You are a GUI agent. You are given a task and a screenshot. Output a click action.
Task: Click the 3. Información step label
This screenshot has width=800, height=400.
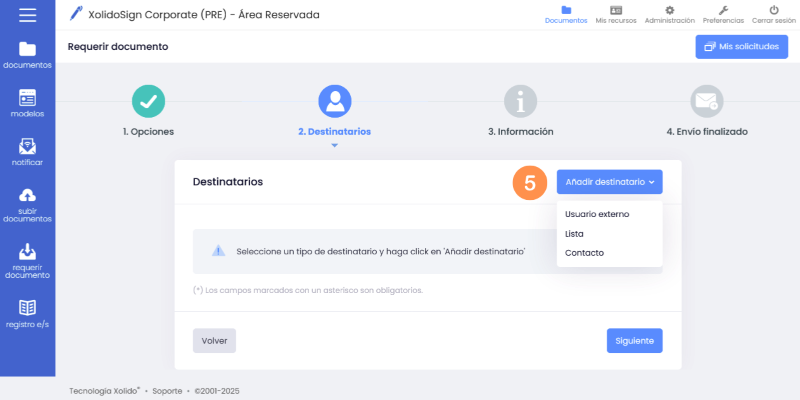click(520, 132)
